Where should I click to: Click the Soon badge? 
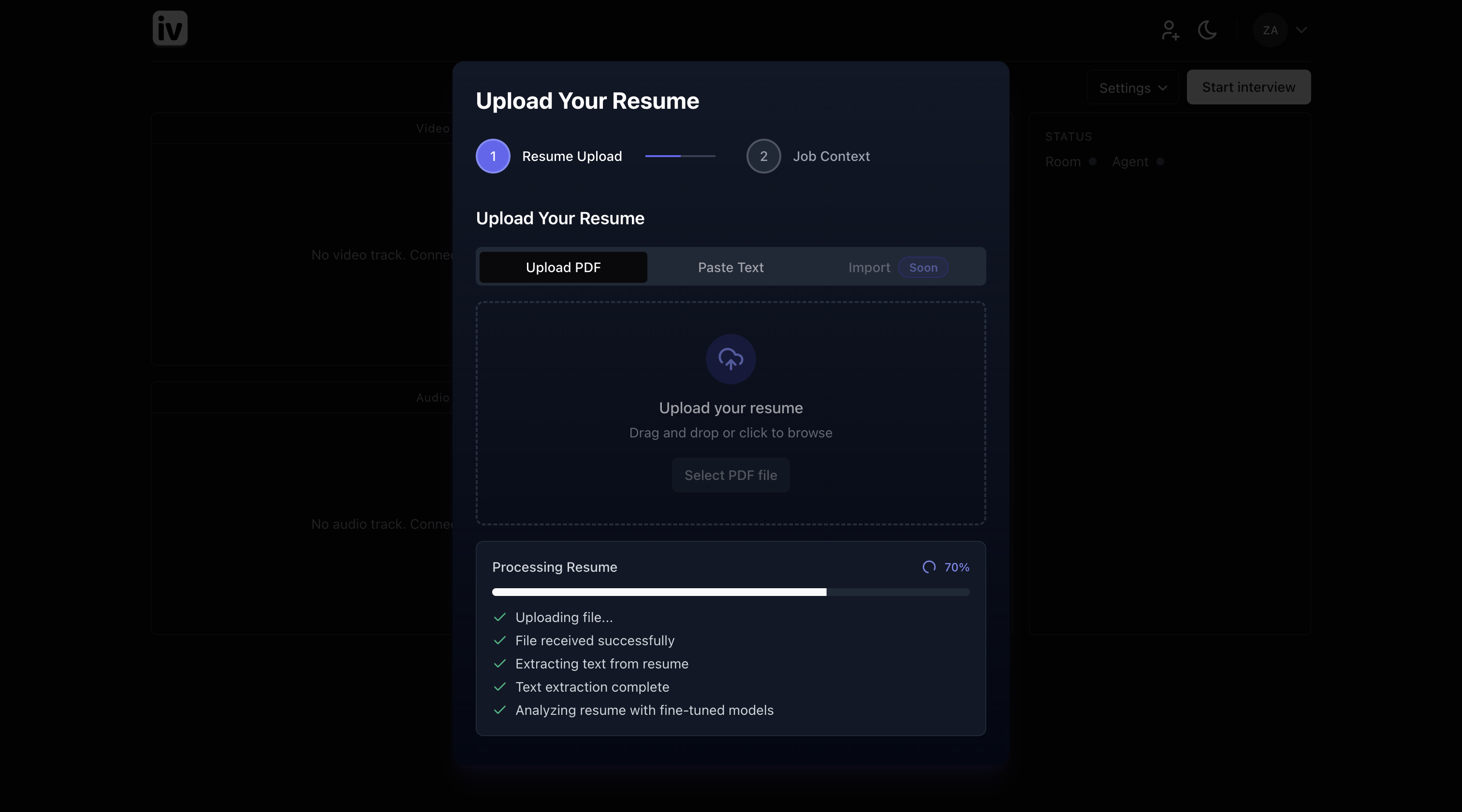923,267
